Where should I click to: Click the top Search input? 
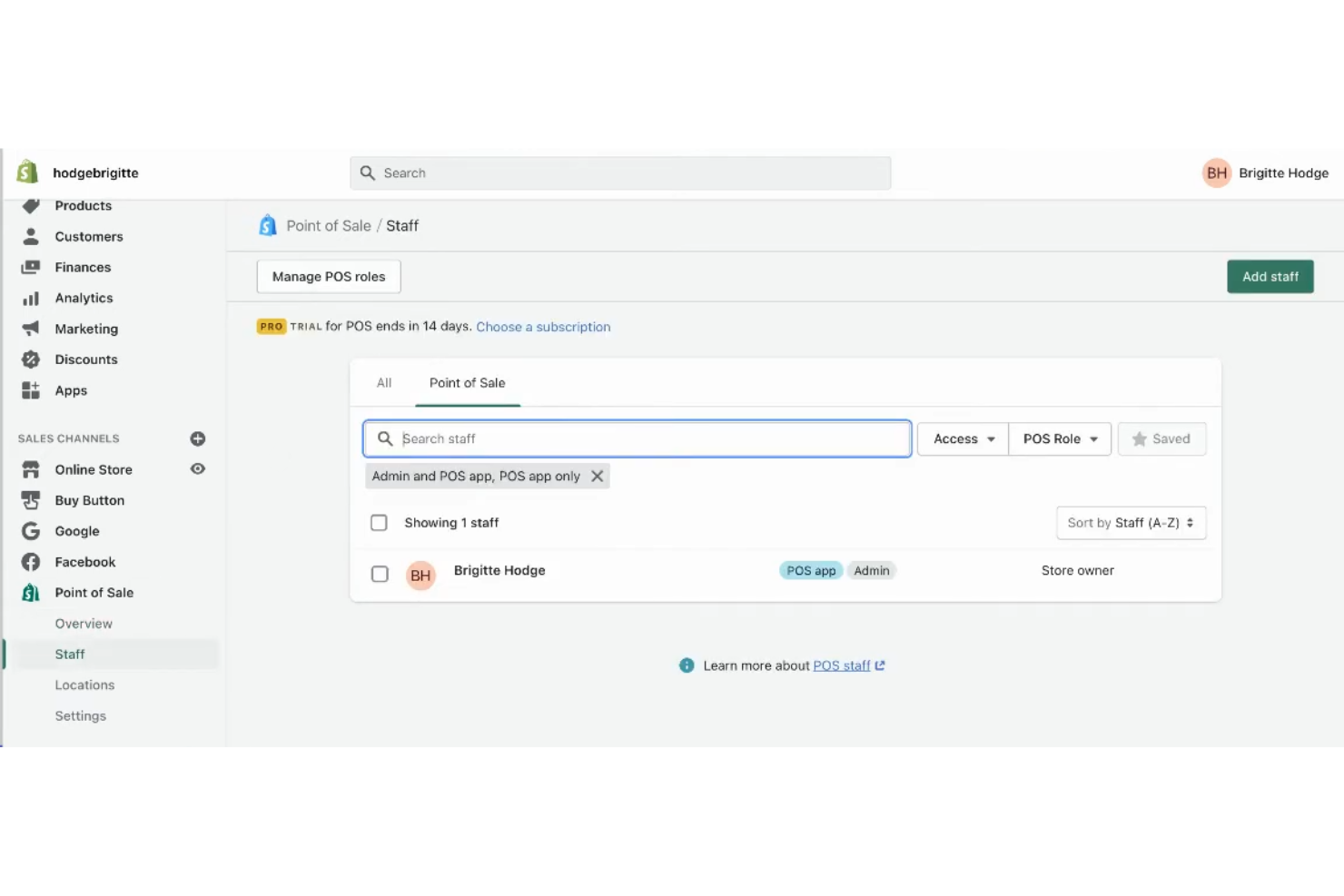[x=620, y=172]
